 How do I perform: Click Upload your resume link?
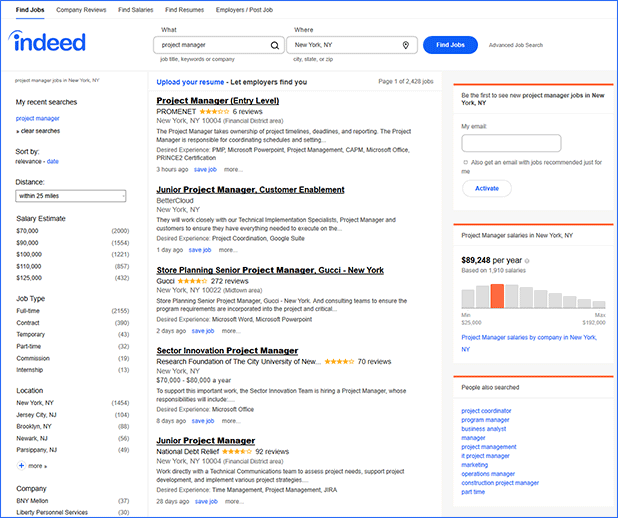[x=190, y=82]
